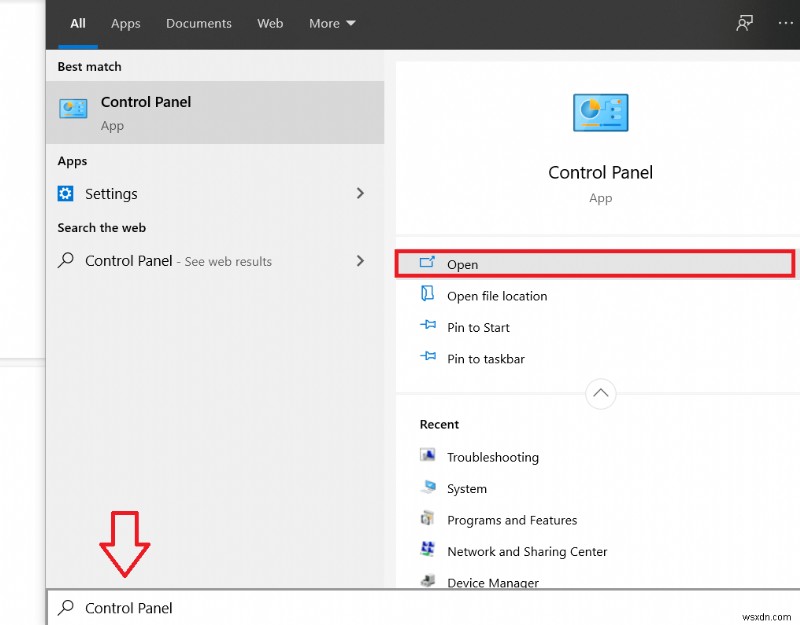Select the Settings gear icon under Apps
800x625 pixels.
click(x=66, y=193)
